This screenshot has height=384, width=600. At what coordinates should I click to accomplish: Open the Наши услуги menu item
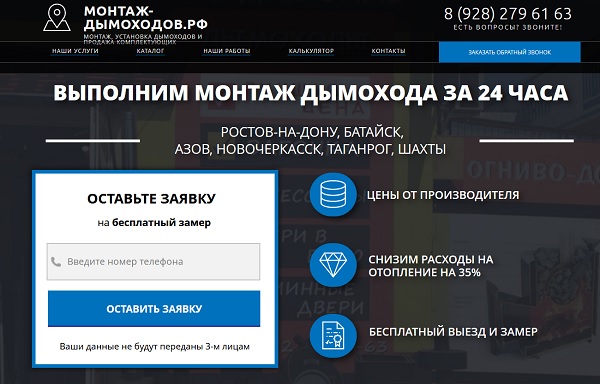click(x=75, y=51)
